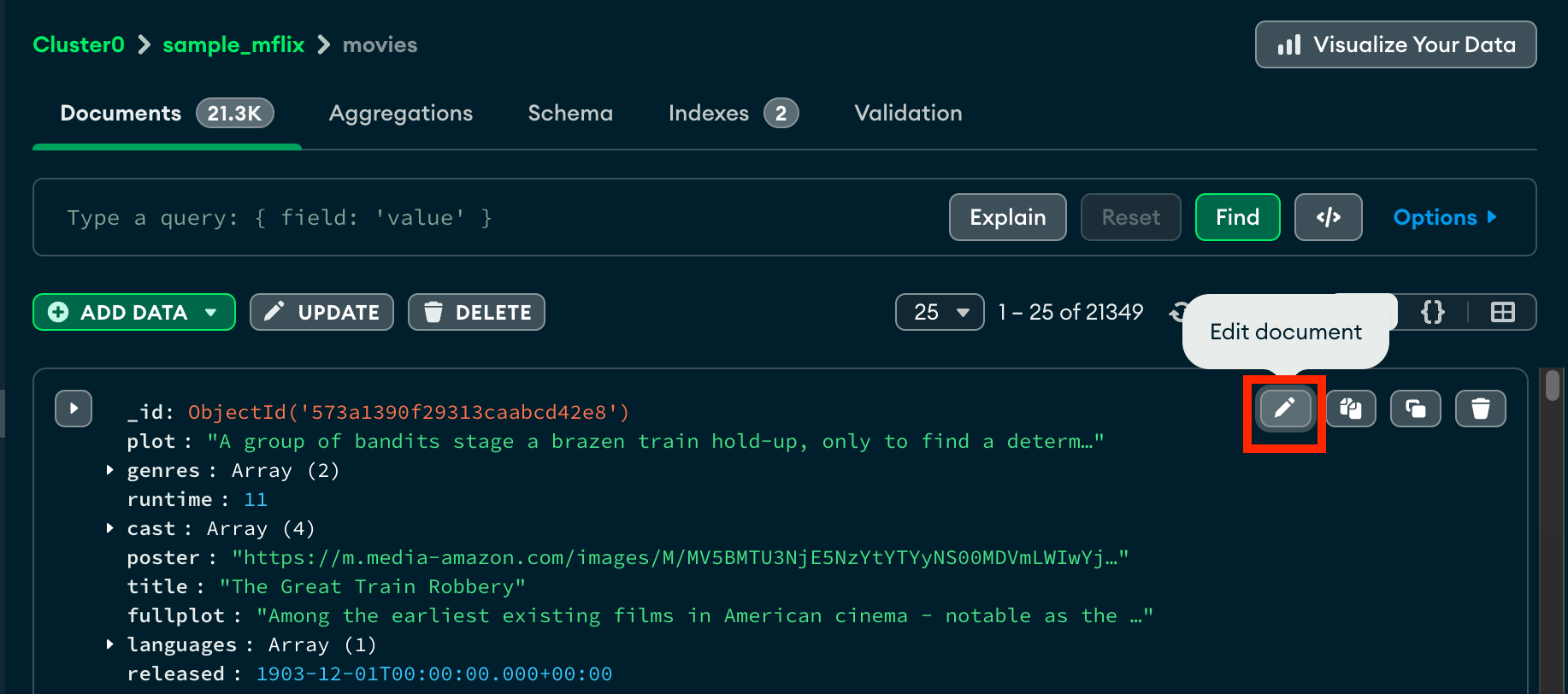Switch to the Aggregations tab

(x=400, y=113)
